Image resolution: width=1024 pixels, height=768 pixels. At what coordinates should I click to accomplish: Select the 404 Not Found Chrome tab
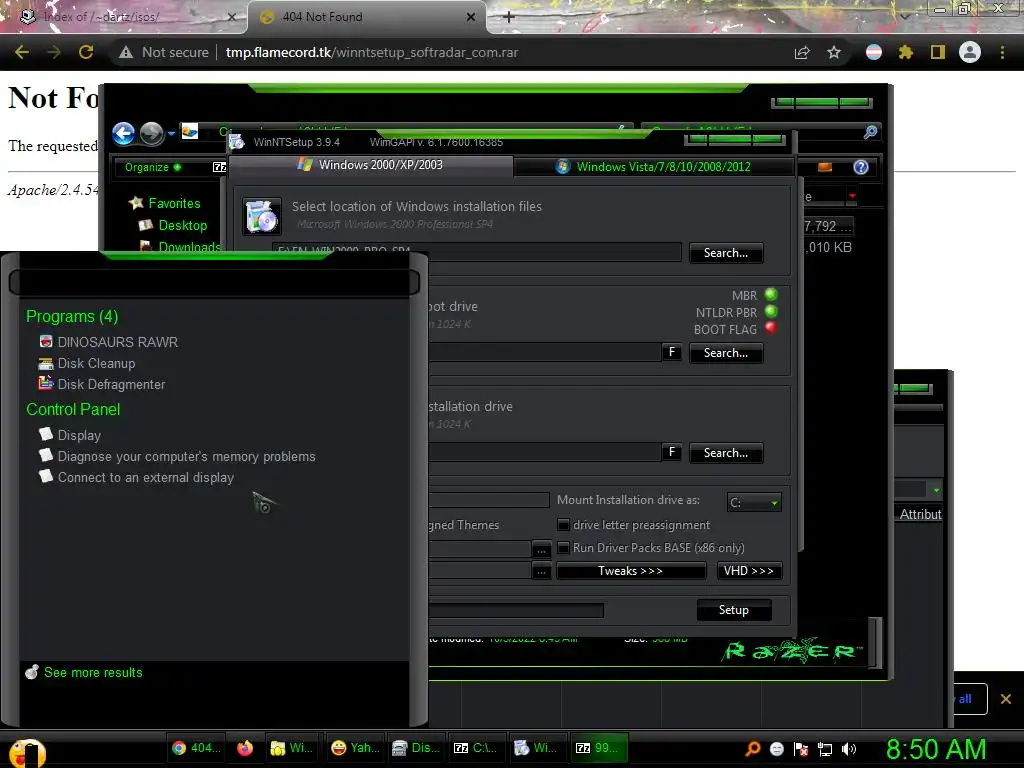[x=367, y=17]
